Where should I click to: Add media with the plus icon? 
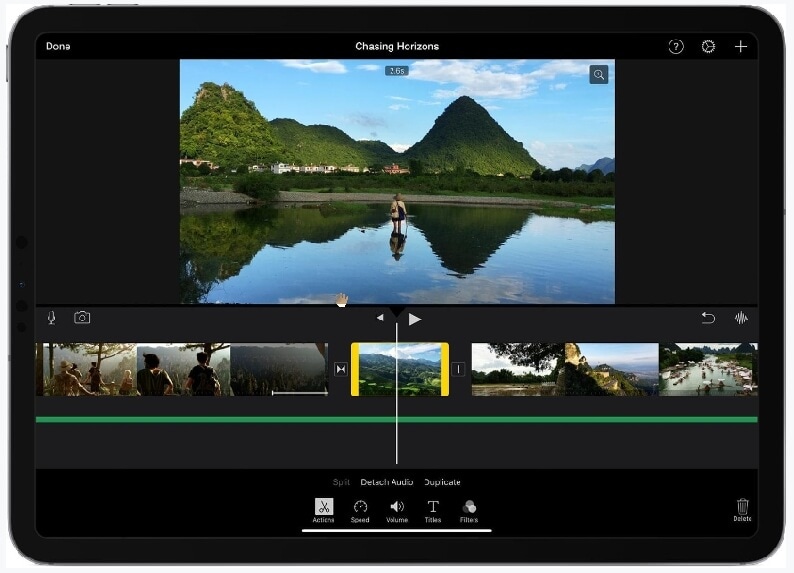pyautogui.click(x=740, y=47)
